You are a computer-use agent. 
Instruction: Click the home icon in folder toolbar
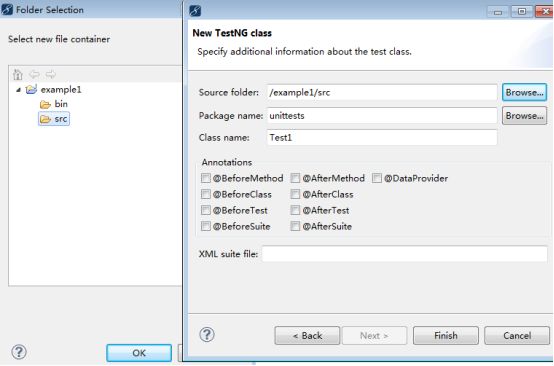pos(18,75)
